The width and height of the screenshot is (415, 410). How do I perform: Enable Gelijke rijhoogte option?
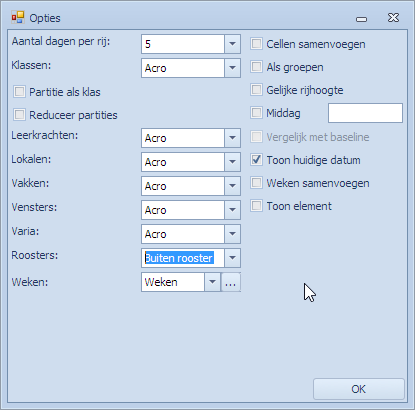coord(256,90)
